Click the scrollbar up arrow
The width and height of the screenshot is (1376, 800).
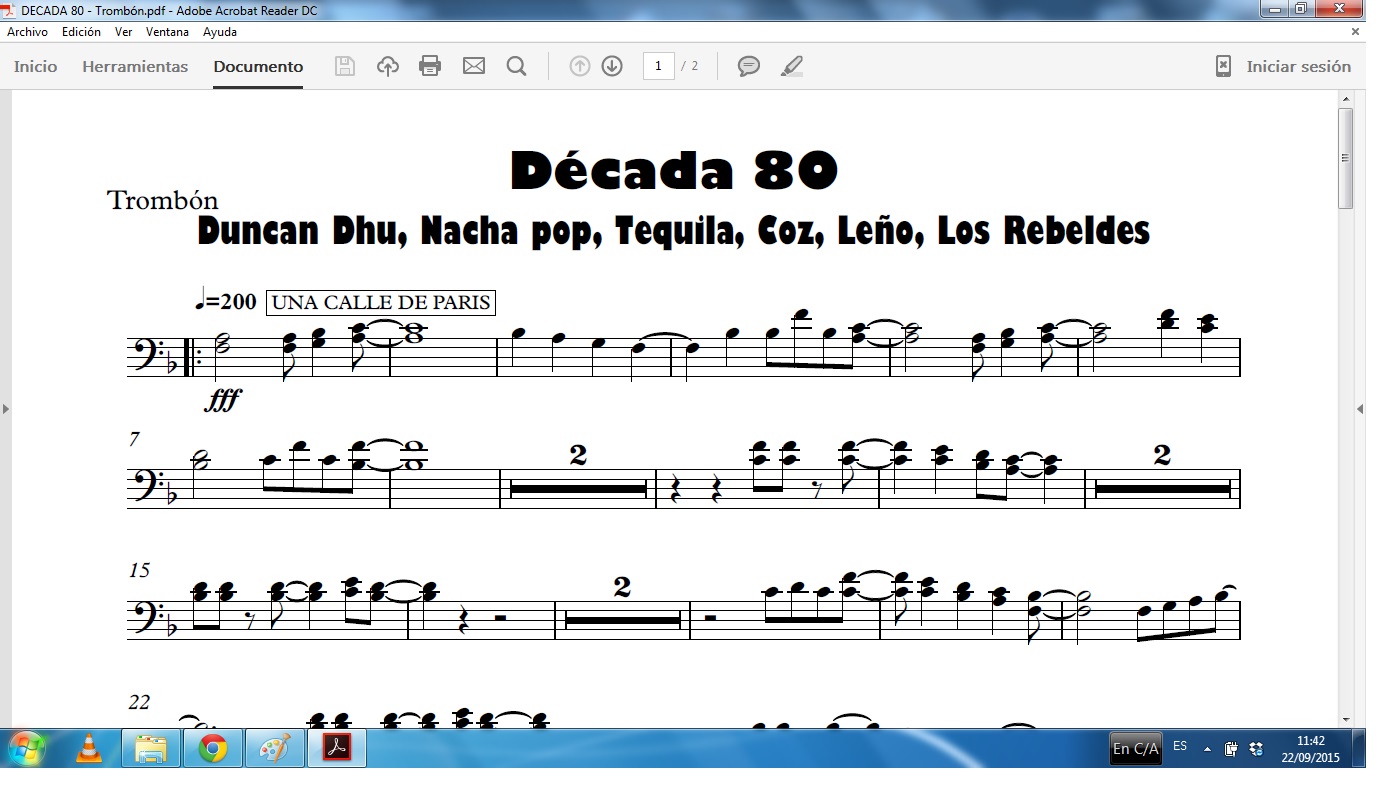pos(1346,99)
